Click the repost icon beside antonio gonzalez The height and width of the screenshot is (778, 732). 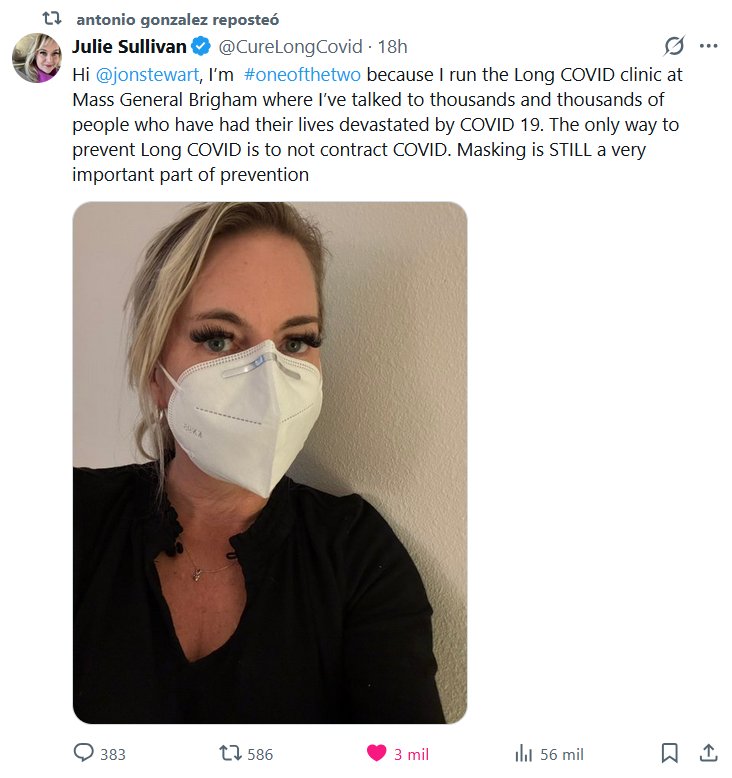point(52,19)
